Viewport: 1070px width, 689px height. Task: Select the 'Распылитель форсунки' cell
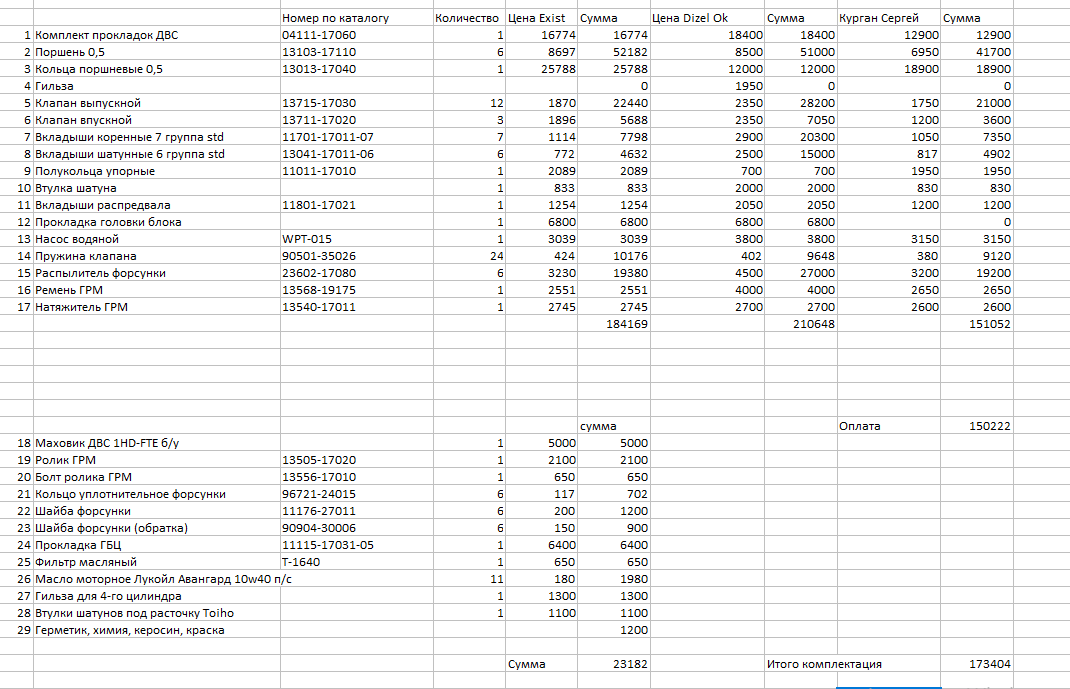(x=157, y=273)
